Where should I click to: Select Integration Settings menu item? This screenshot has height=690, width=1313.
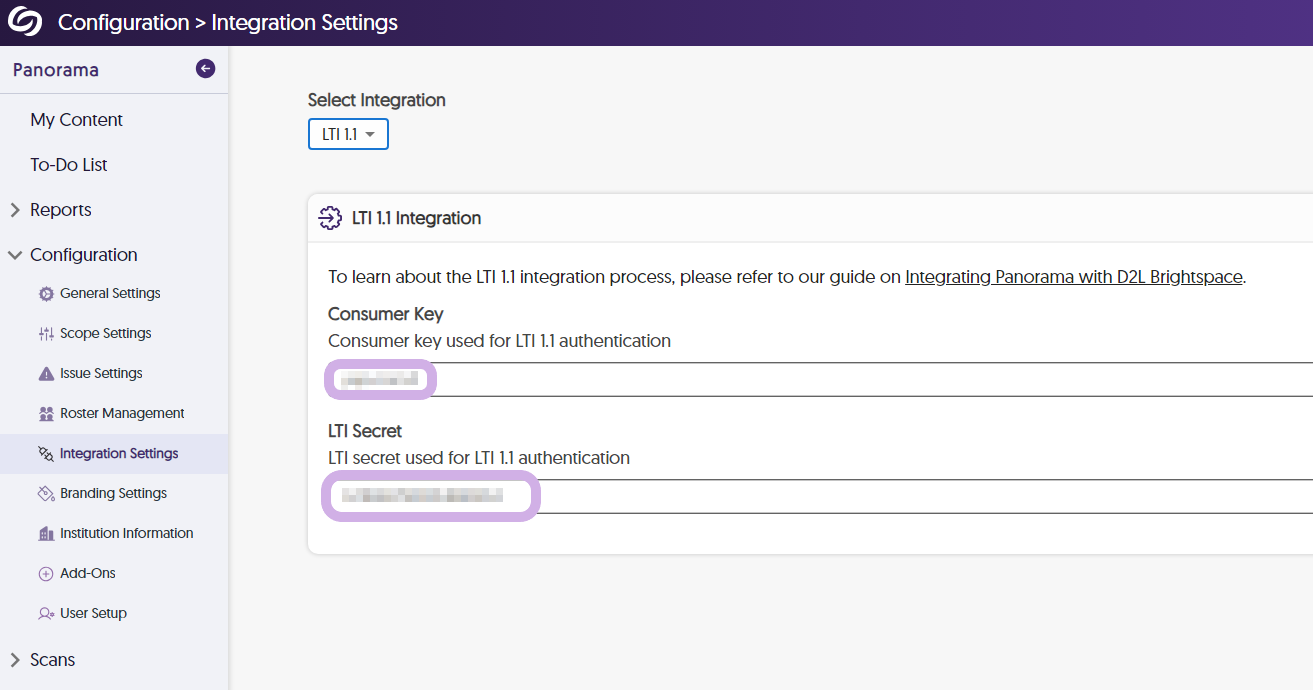click(x=119, y=454)
